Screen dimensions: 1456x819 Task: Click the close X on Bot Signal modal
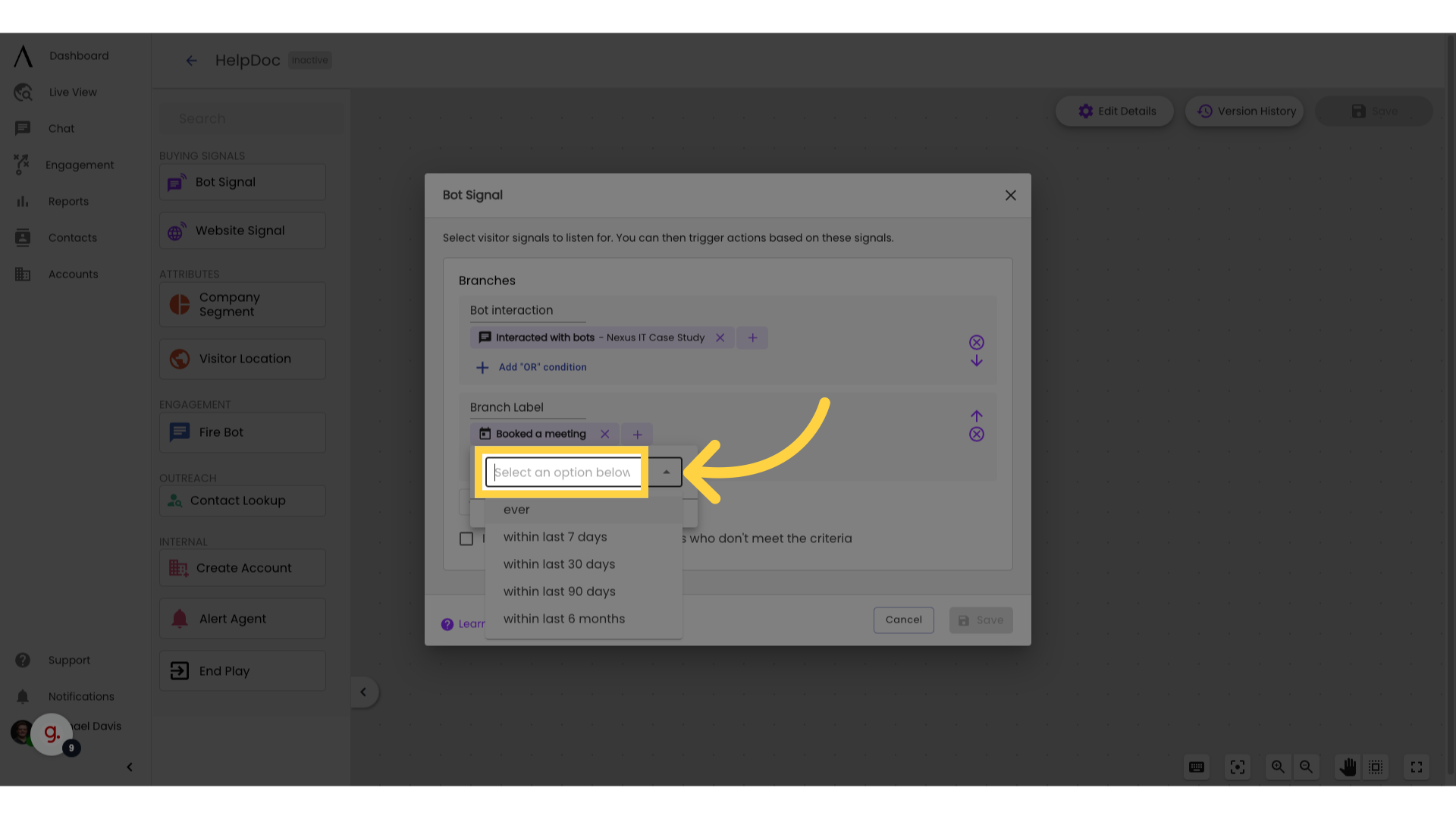click(x=1011, y=195)
